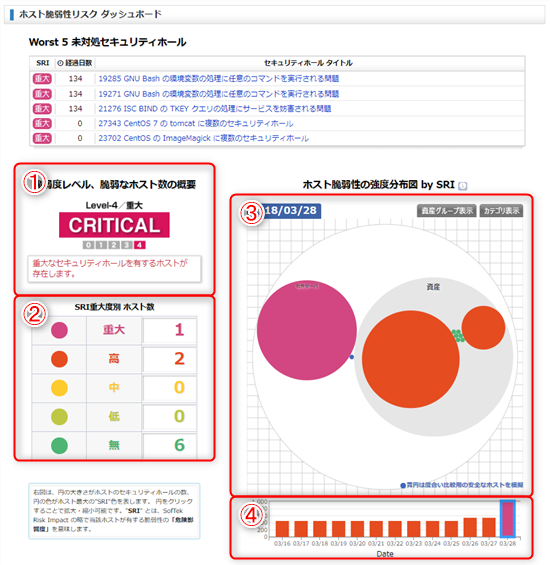Image resolution: width=550 pixels, height=565 pixels.
Task: Click the yellow 中 circle in host count table
Action: [59, 388]
